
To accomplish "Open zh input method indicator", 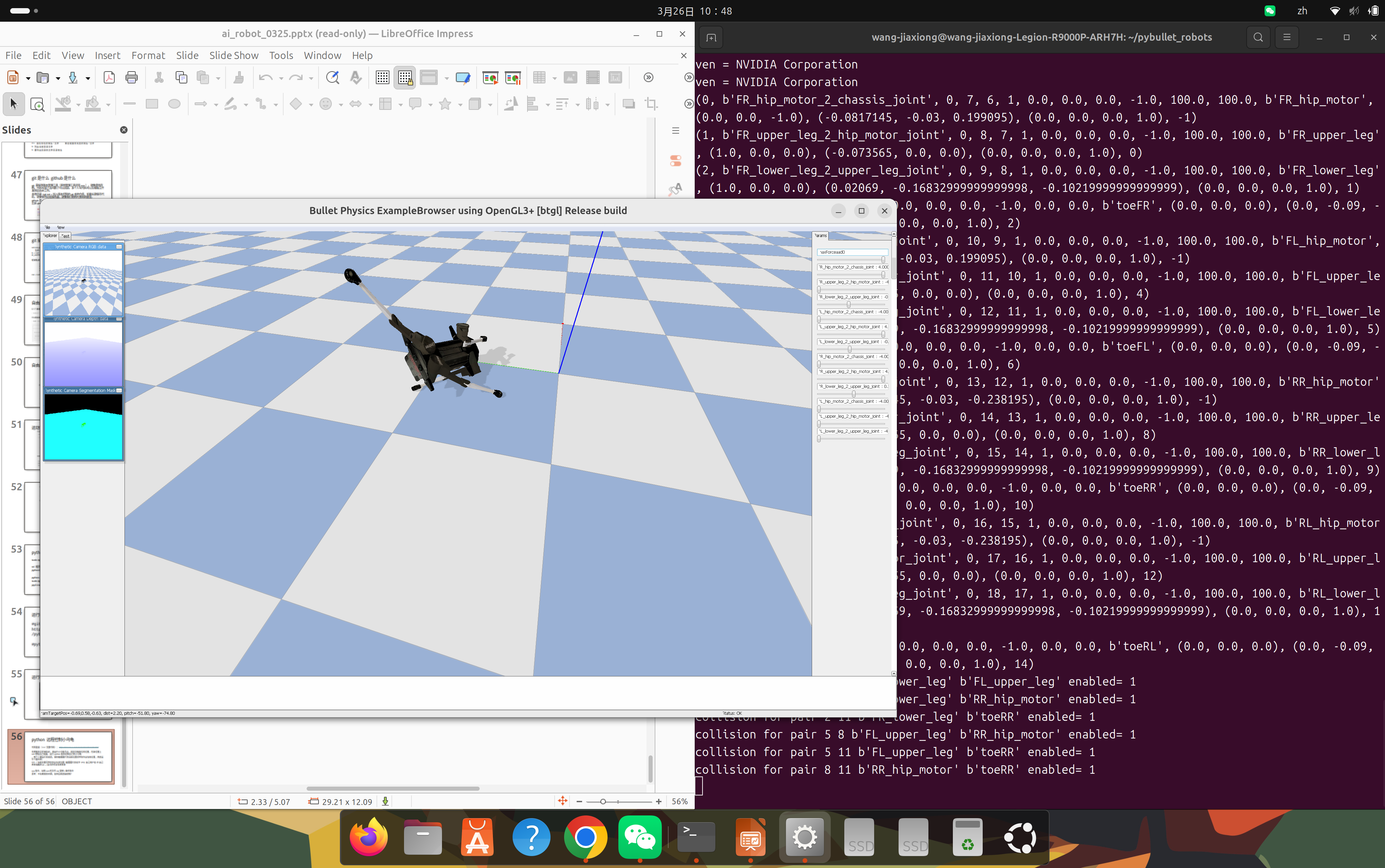I will pyautogui.click(x=1302, y=11).
